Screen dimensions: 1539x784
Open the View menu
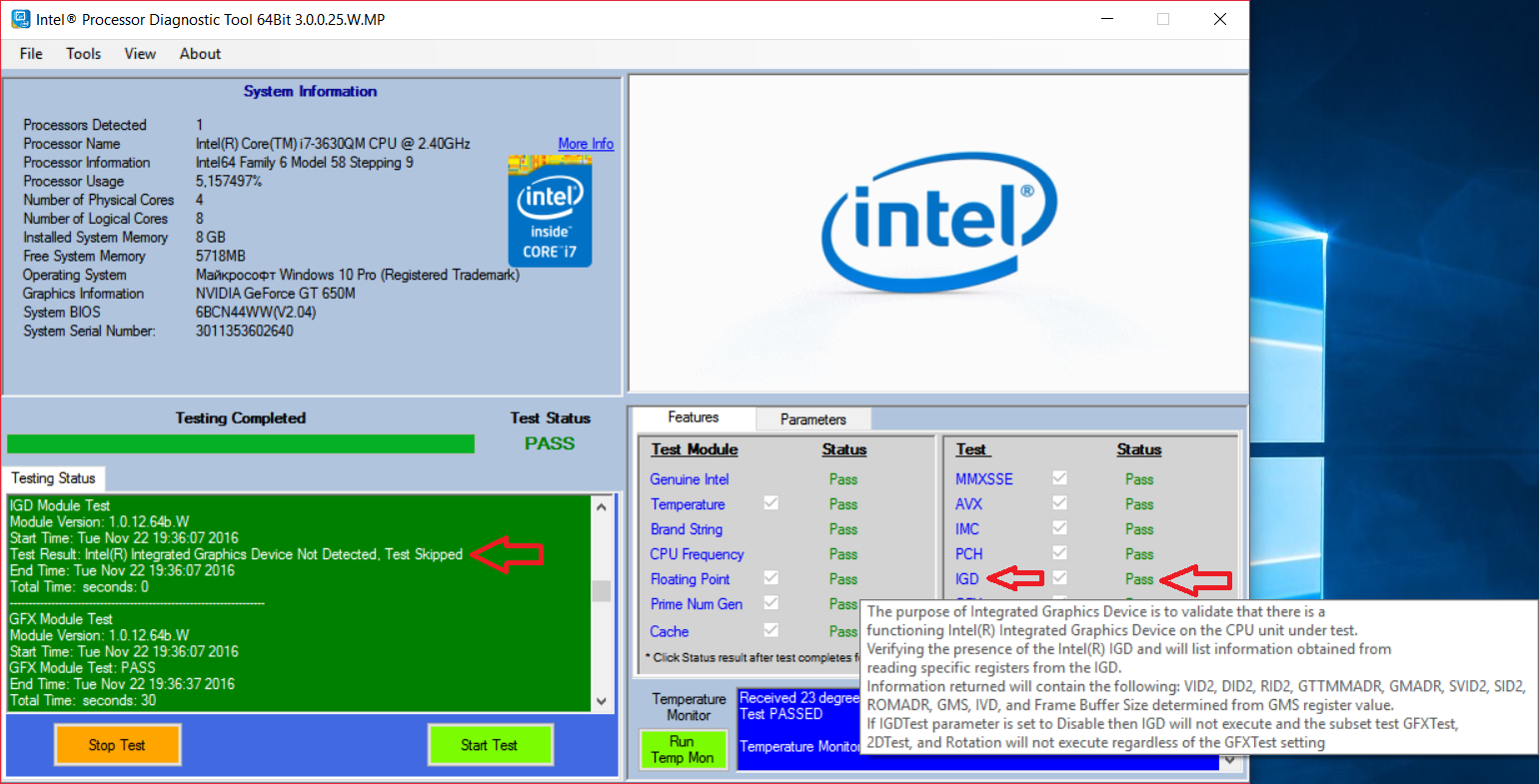pyautogui.click(x=140, y=54)
